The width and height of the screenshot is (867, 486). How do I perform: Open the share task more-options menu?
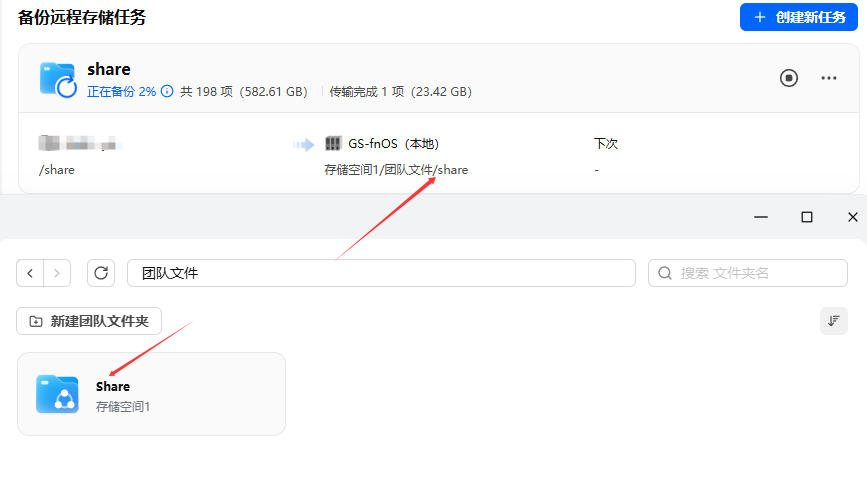click(828, 78)
